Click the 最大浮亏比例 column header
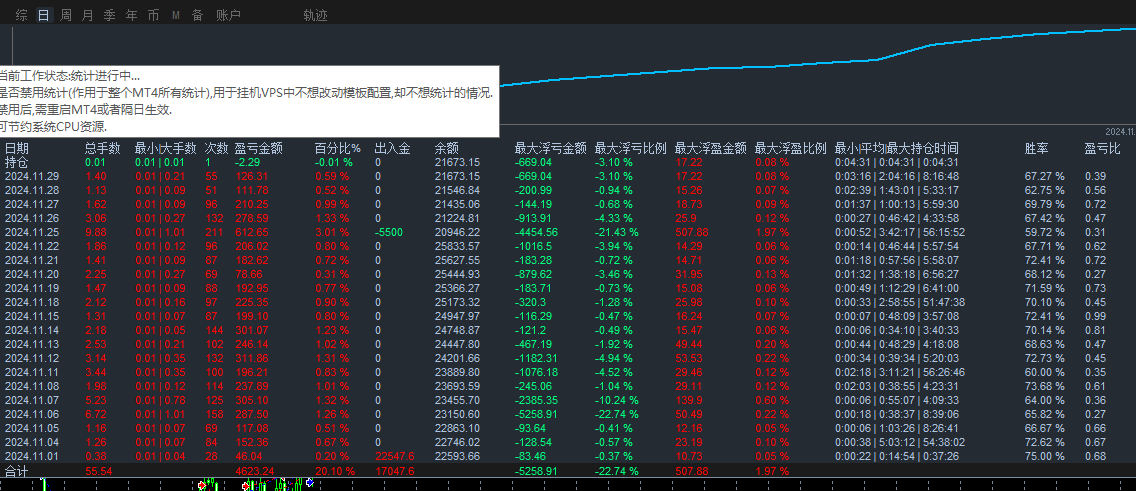 (630, 148)
